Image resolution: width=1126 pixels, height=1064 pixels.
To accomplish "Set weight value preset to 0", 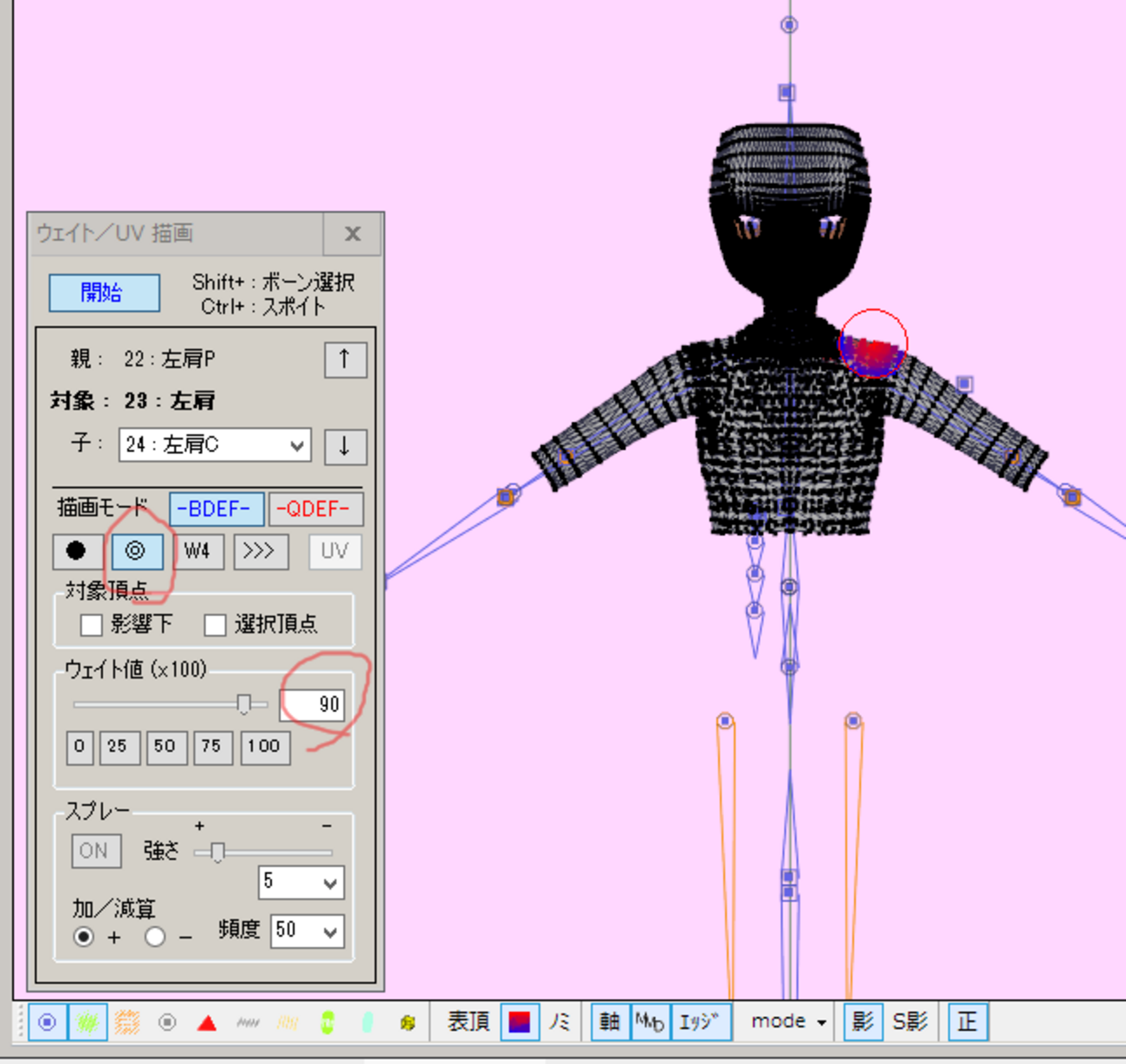I will pyautogui.click(x=80, y=747).
